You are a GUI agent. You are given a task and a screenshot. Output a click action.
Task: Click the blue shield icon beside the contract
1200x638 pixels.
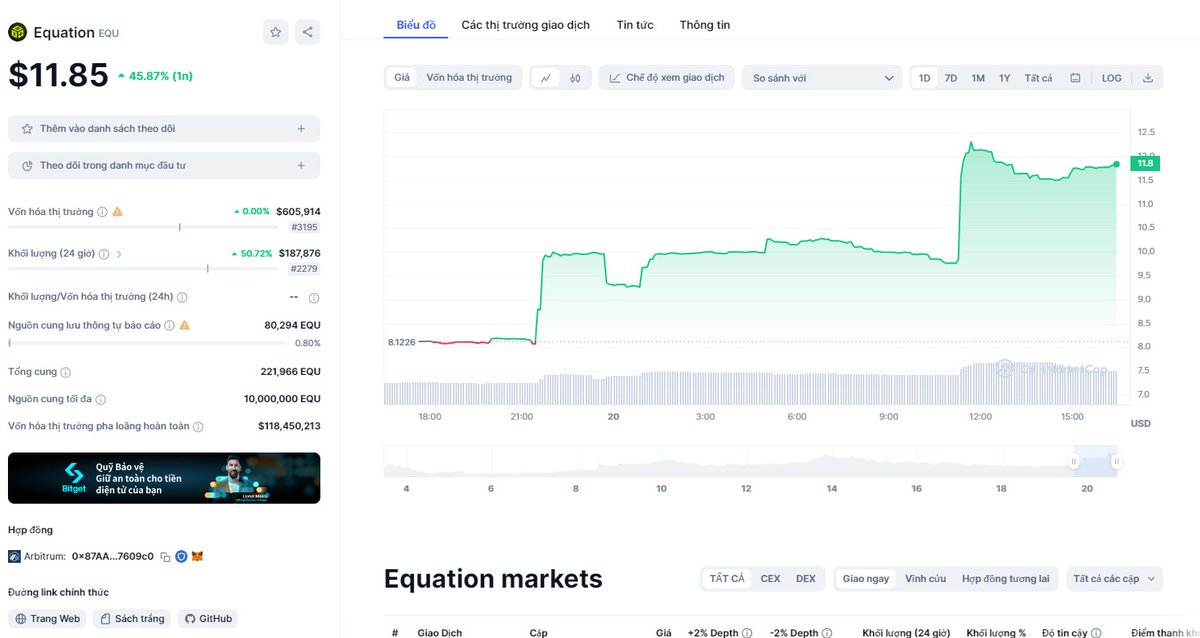tap(181, 556)
